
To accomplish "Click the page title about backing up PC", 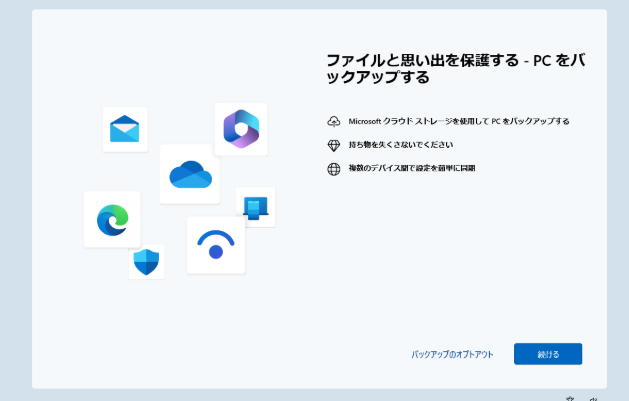I will (x=456, y=68).
